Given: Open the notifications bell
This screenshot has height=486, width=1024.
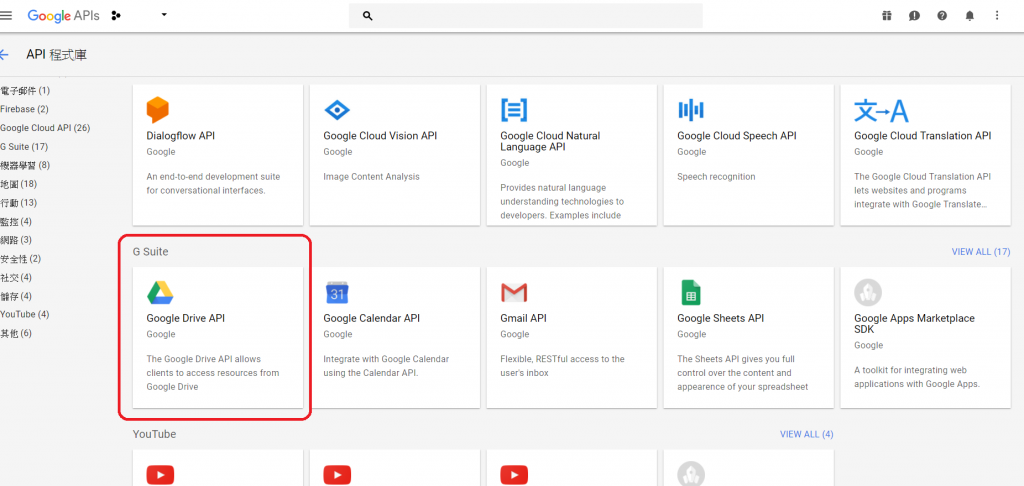Looking at the screenshot, I should (969, 16).
